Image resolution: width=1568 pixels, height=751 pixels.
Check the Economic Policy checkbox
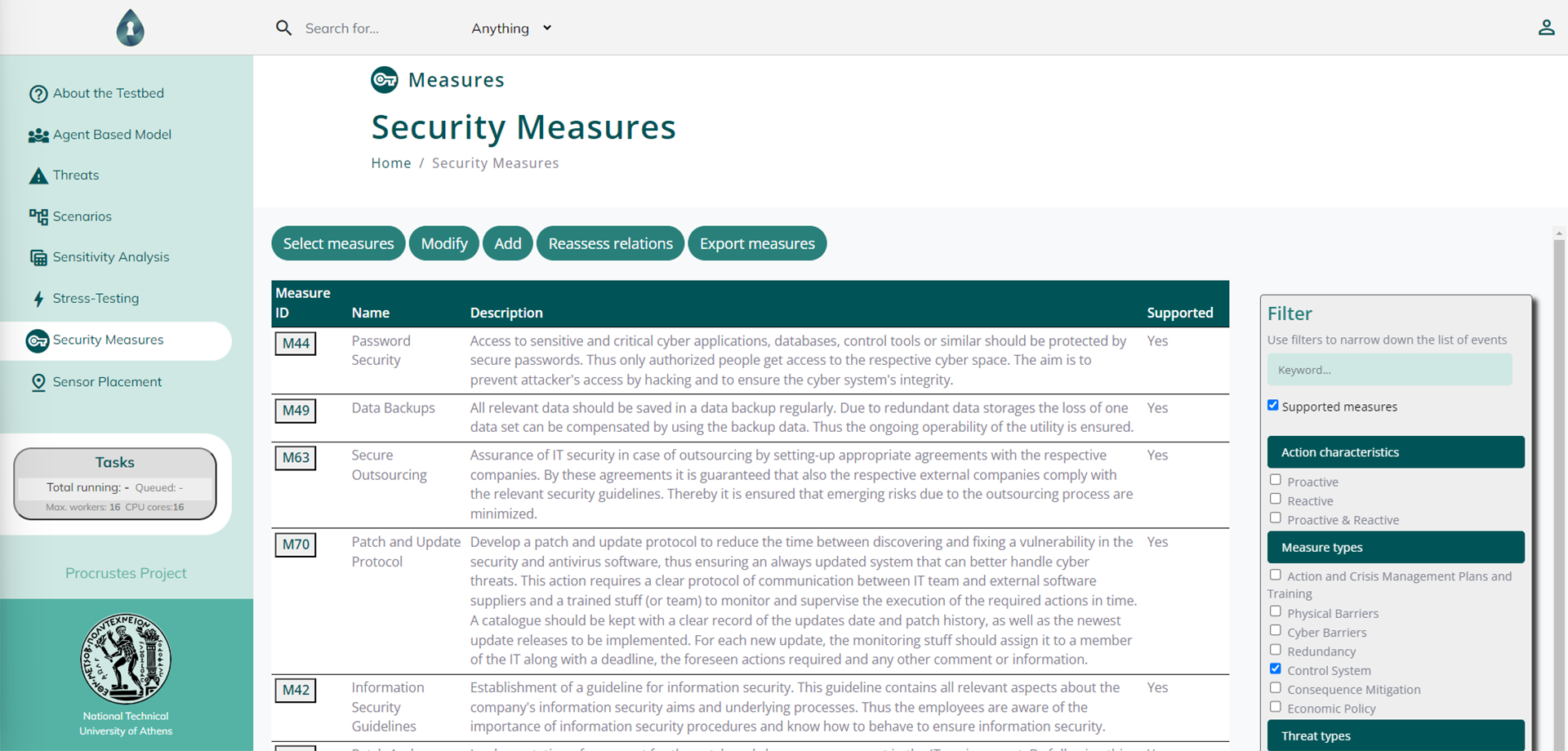click(x=1276, y=707)
